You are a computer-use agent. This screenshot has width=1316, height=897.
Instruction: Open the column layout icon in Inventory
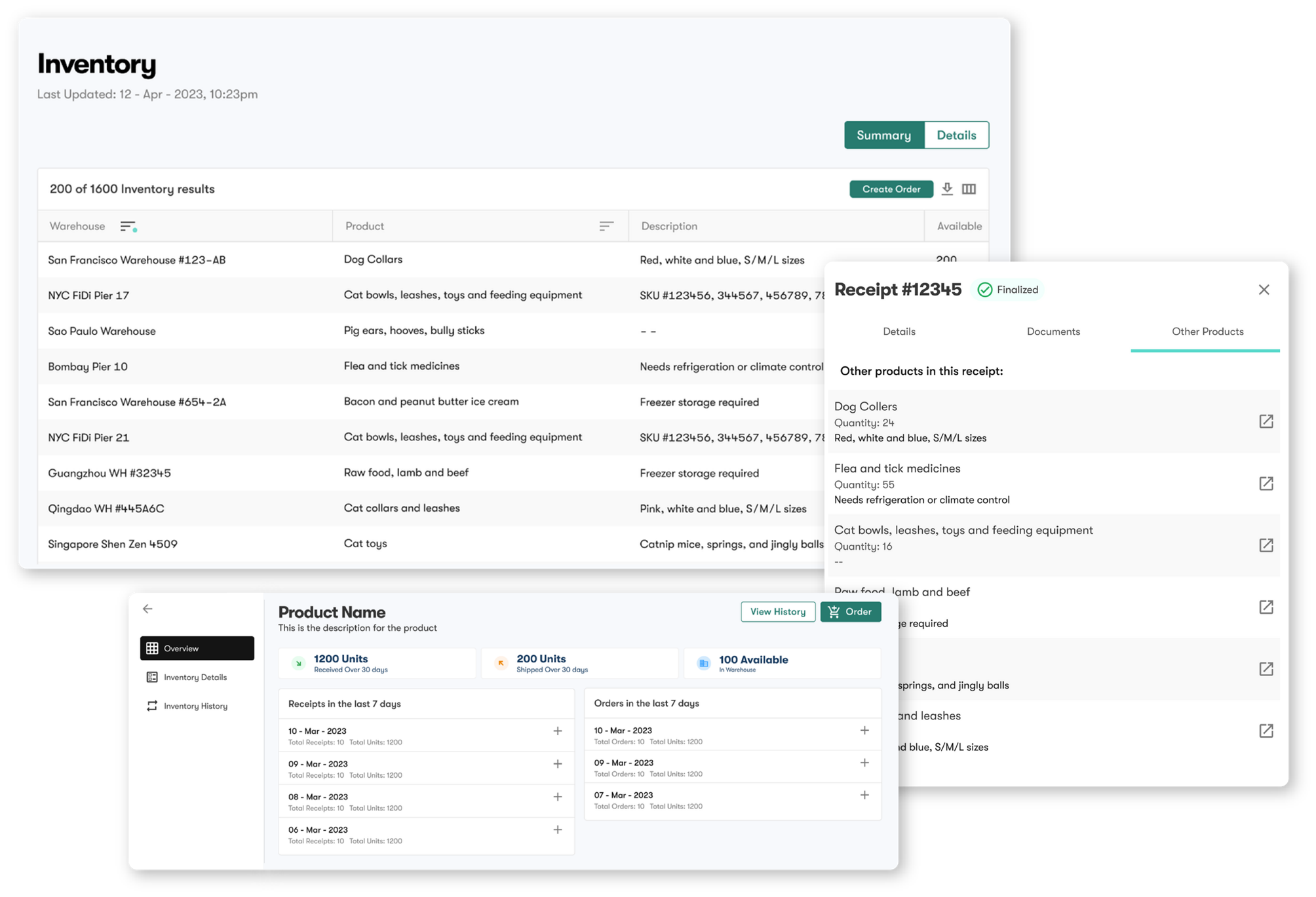pos(969,189)
